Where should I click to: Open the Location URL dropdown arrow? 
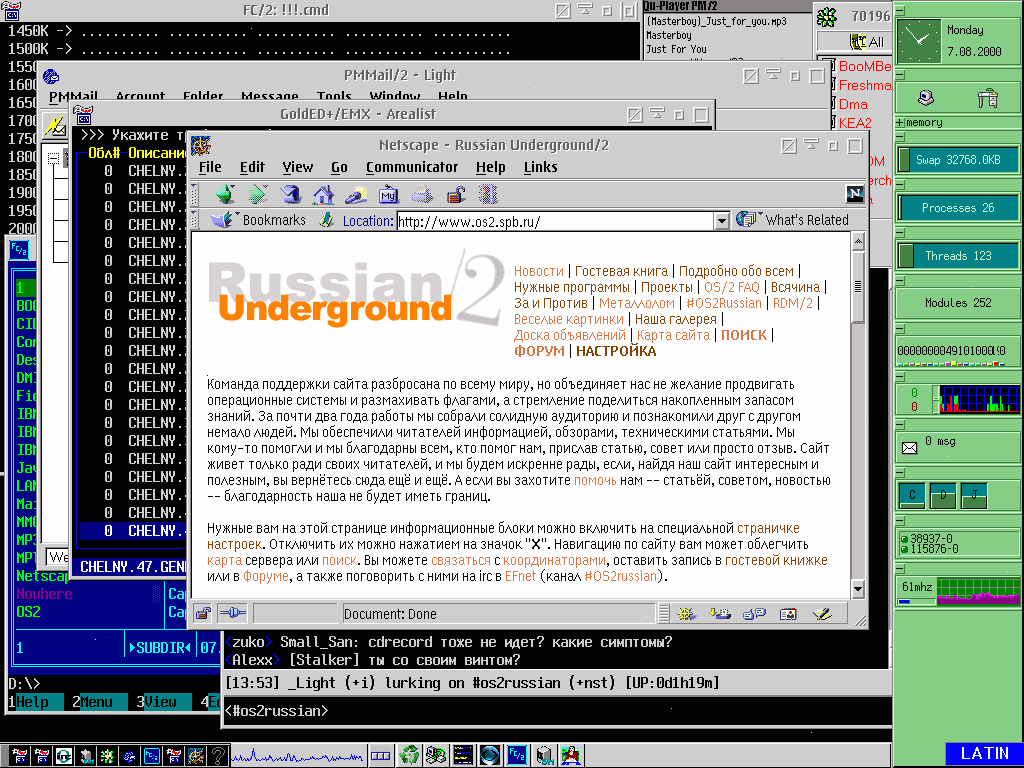click(721, 221)
